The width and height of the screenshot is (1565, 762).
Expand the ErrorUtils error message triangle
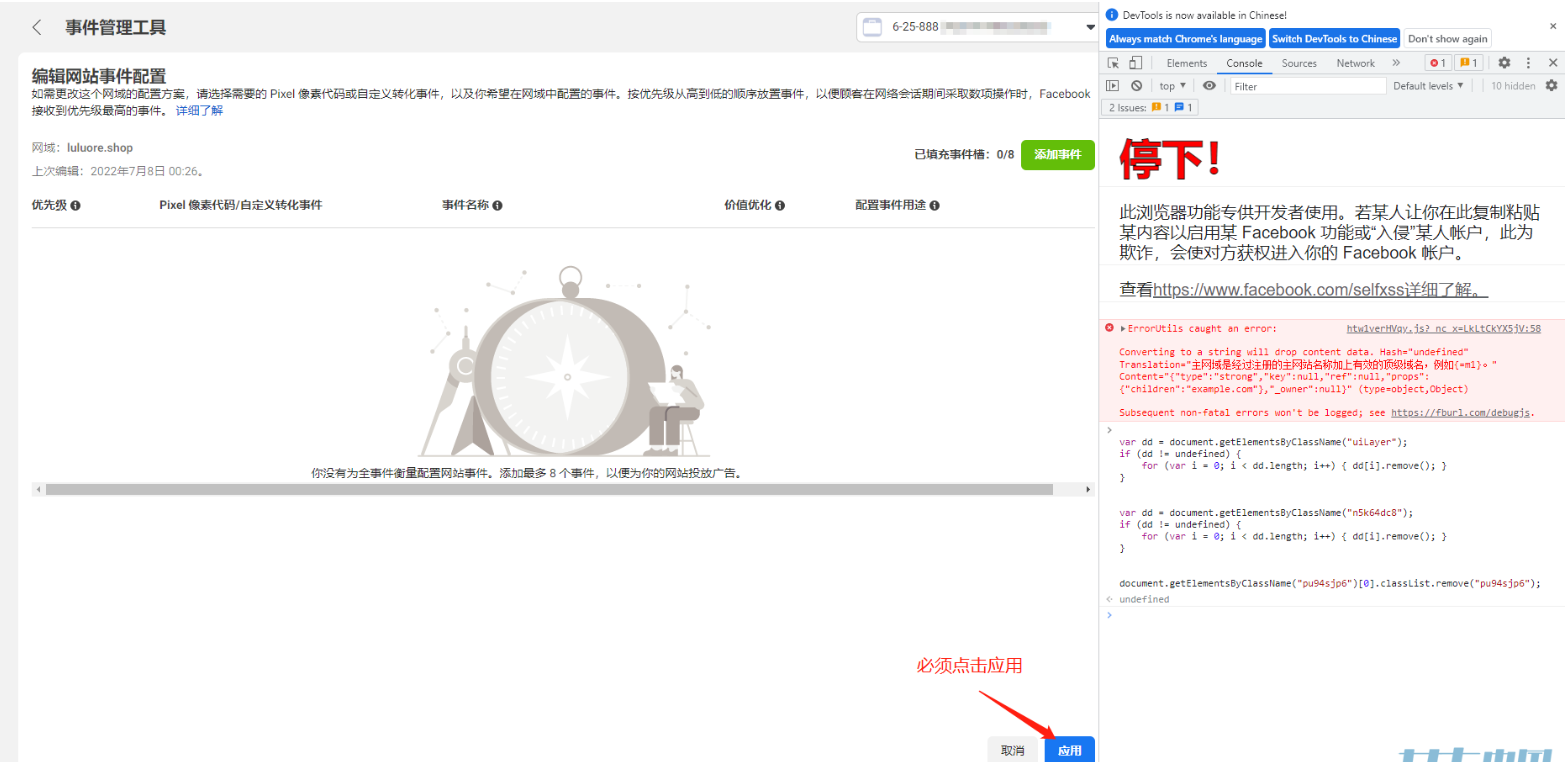click(x=1123, y=328)
